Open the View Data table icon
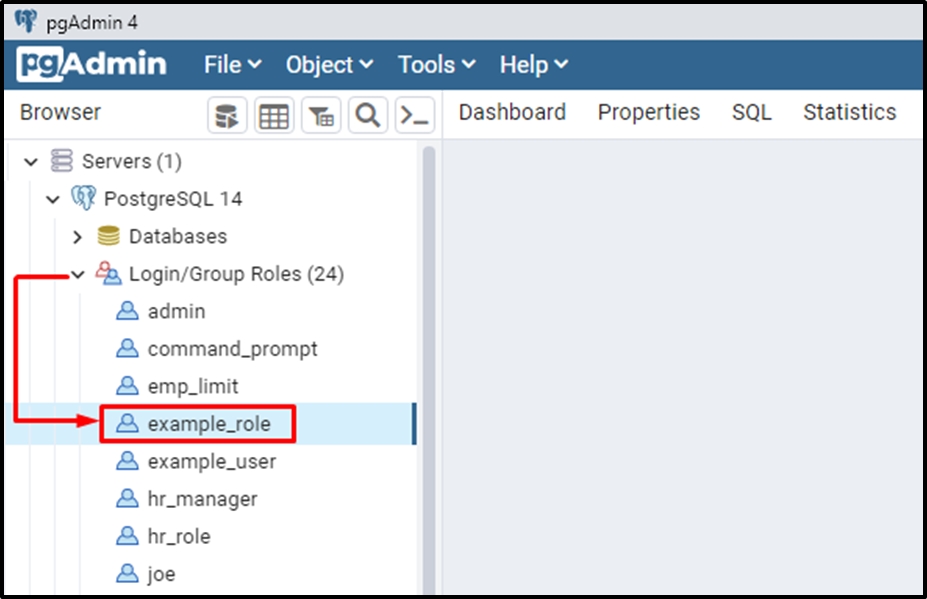The image size is (927, 599). pos(274,116)
